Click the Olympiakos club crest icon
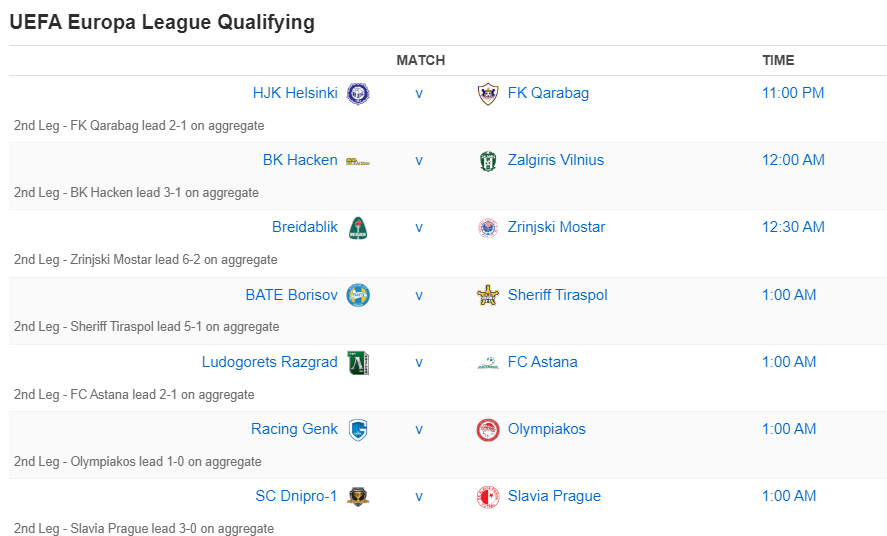Screen dimensions: 887x536 487,429
